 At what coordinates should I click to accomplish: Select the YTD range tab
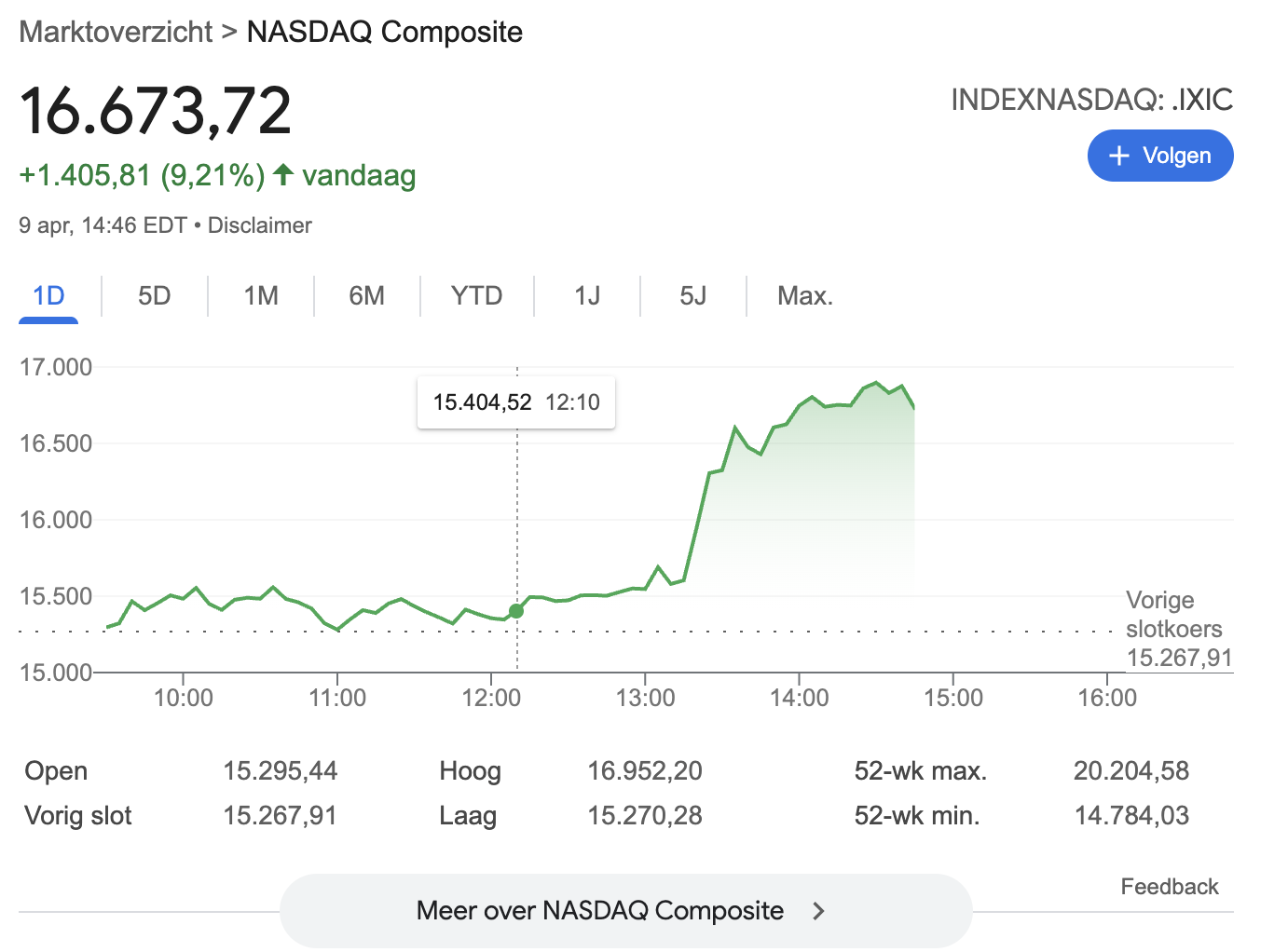(x=477, y=296)
